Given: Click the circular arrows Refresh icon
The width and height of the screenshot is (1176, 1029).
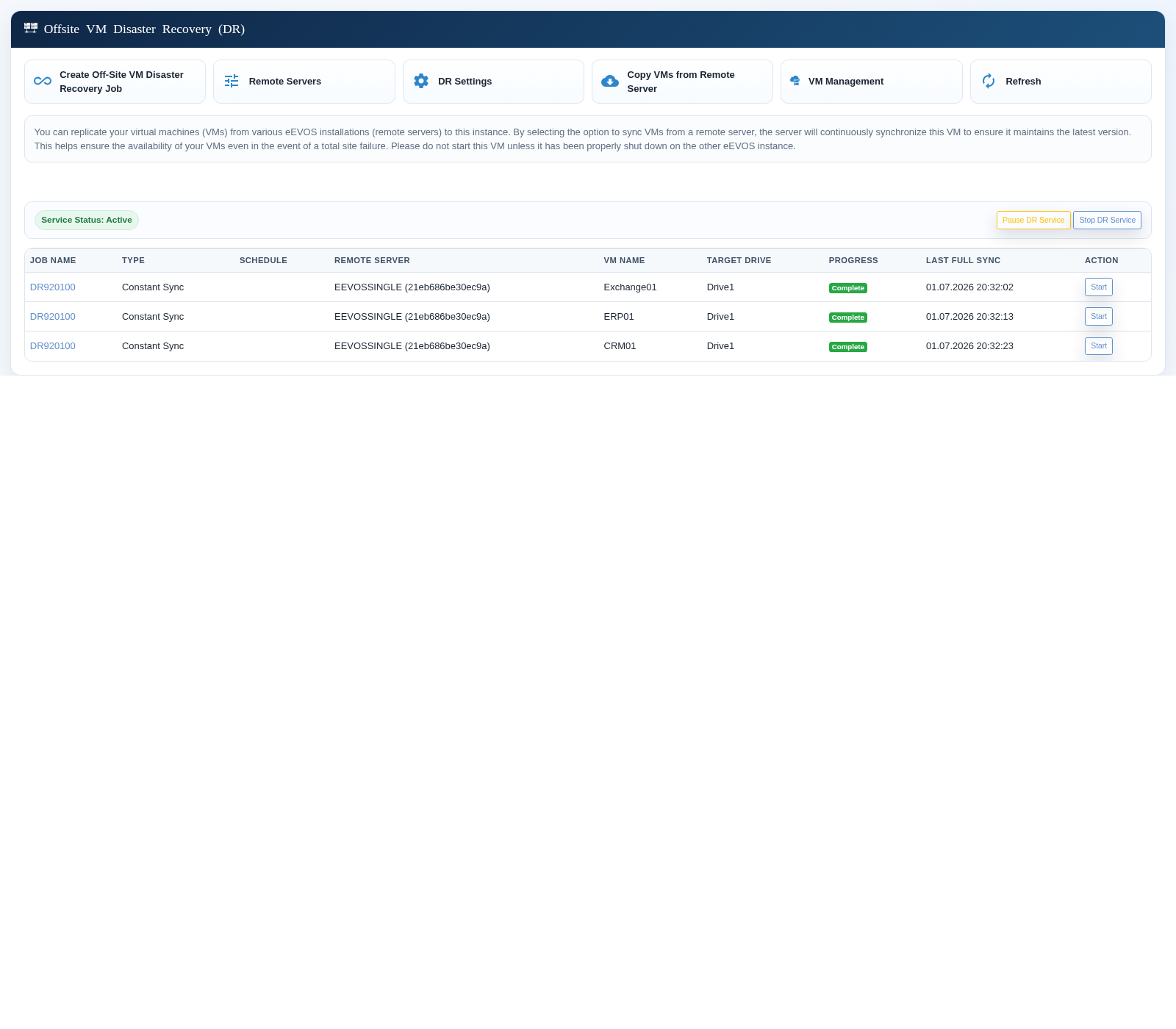Looking at the screenshot, I should 989,82.
